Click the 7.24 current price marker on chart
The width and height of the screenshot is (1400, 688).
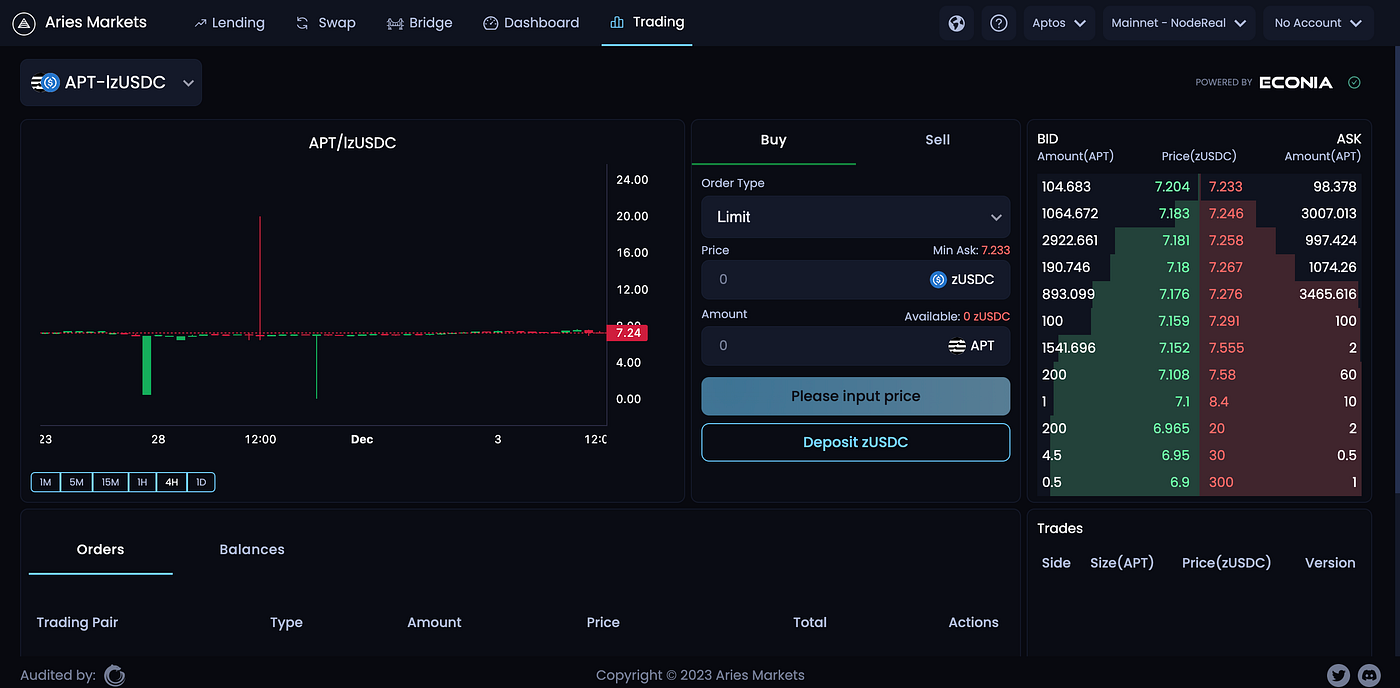click(628, 333)
